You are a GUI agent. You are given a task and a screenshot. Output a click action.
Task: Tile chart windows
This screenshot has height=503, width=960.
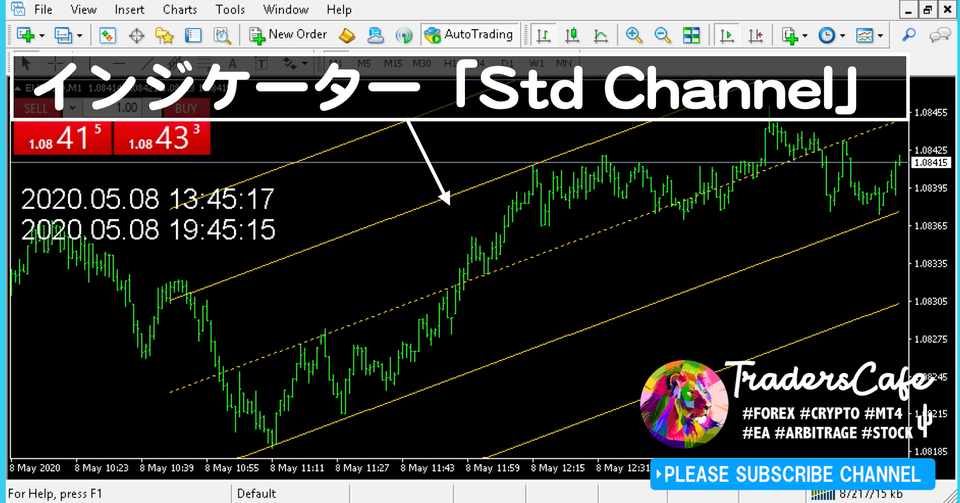[x=691, y=35]
